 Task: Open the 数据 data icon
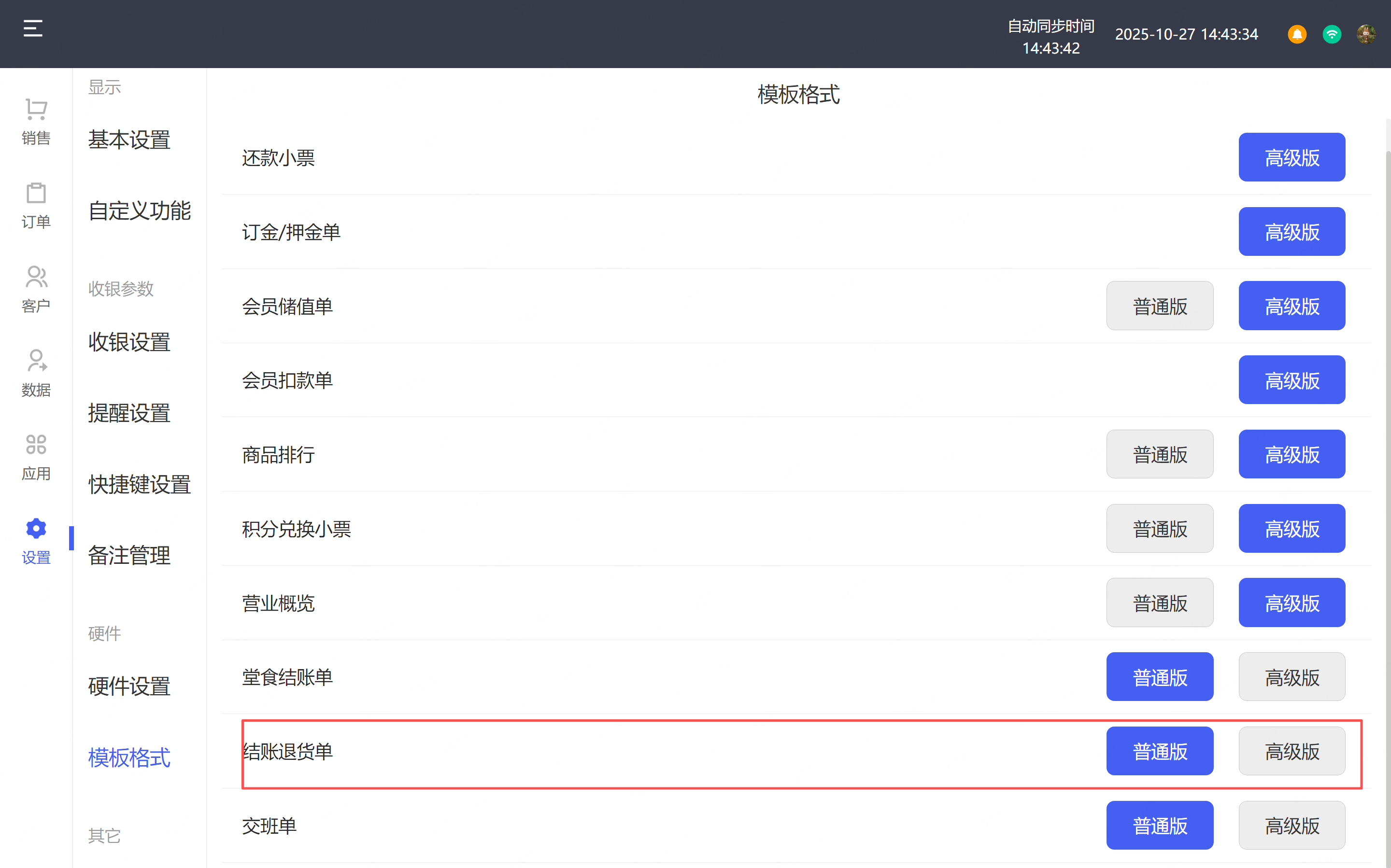(x=36, y=373)
